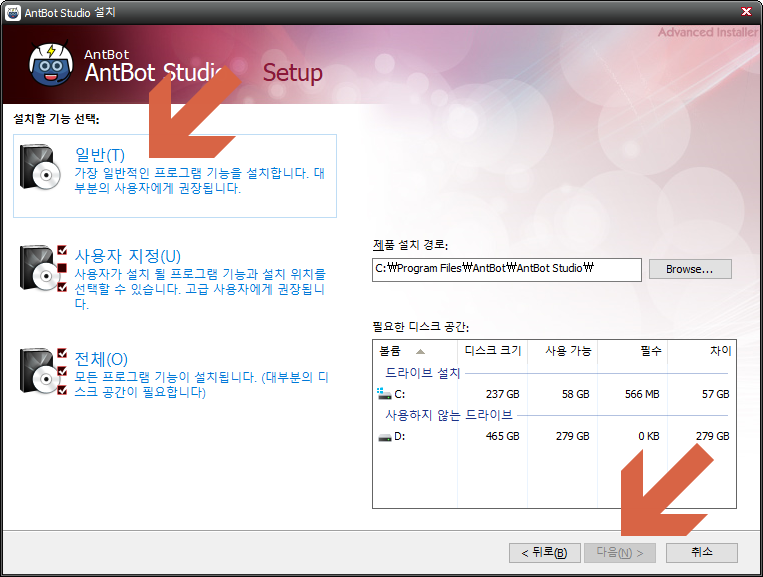This screenshot has height=577, width=763.
Task: Select the 일반(T) typical install option
Action: tap(175, 176)
